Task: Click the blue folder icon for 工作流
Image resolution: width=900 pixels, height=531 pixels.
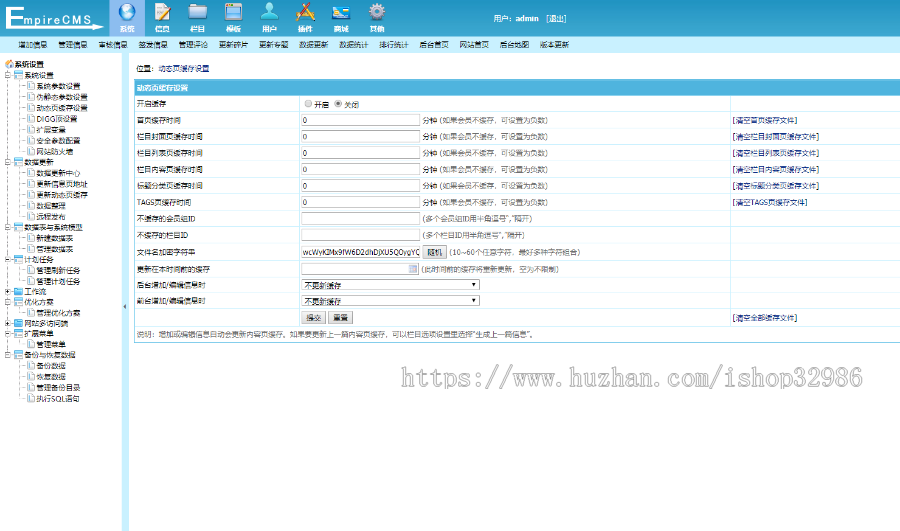Action: click(18, 291)
